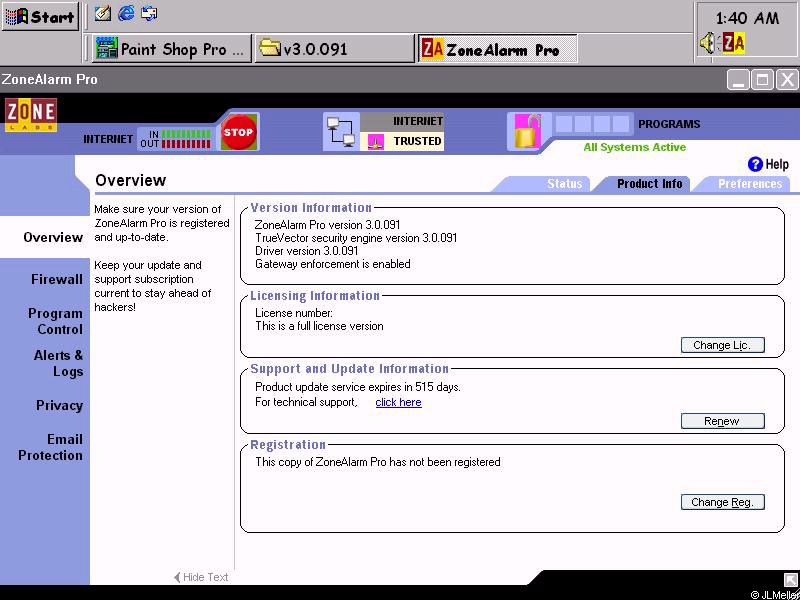Click the notepad quick launch icon
This screenshot has height=600, width=800.
(x=103, y=13)
